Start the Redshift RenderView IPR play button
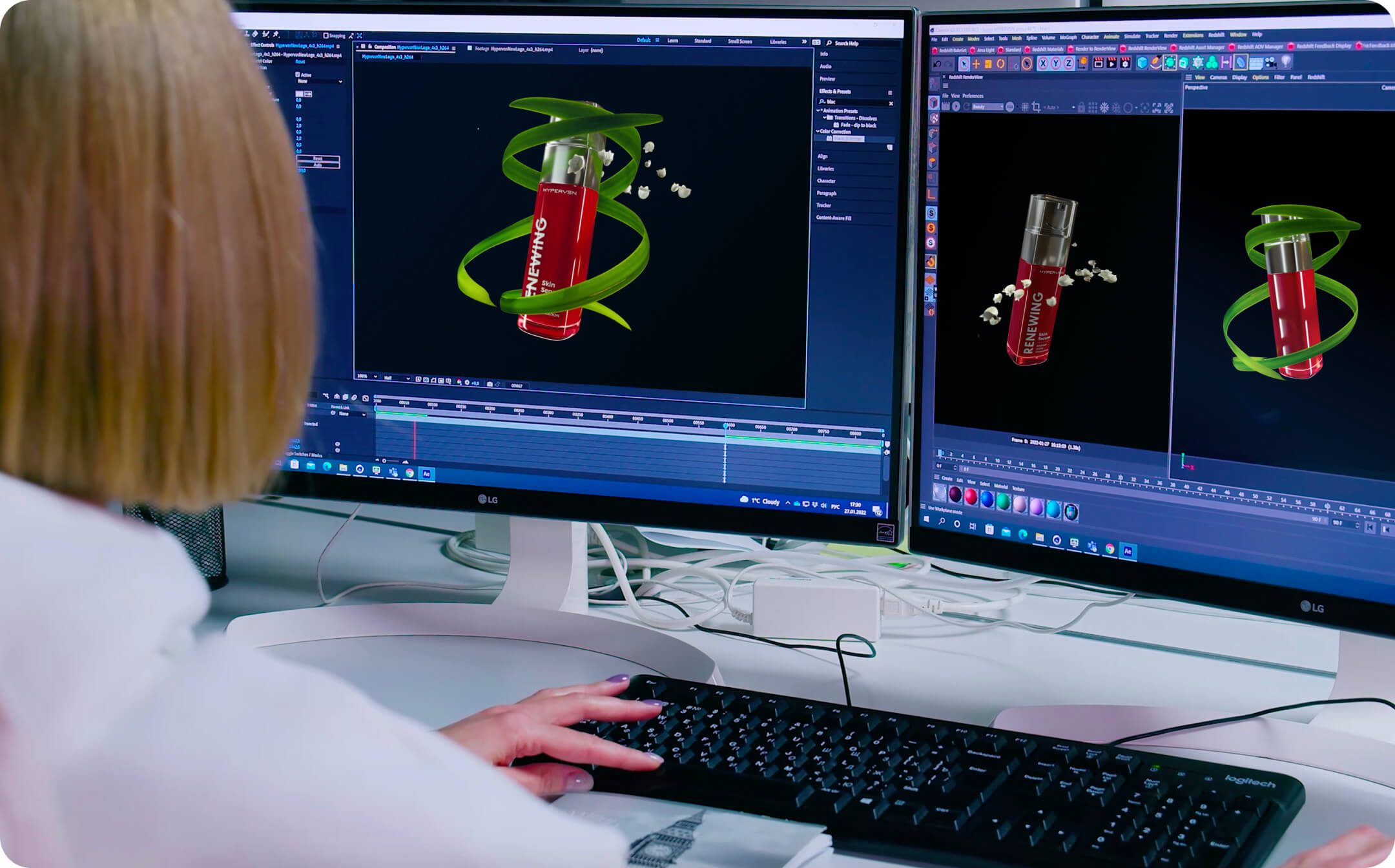This screenshot has width=1395, height=868. 956,107
